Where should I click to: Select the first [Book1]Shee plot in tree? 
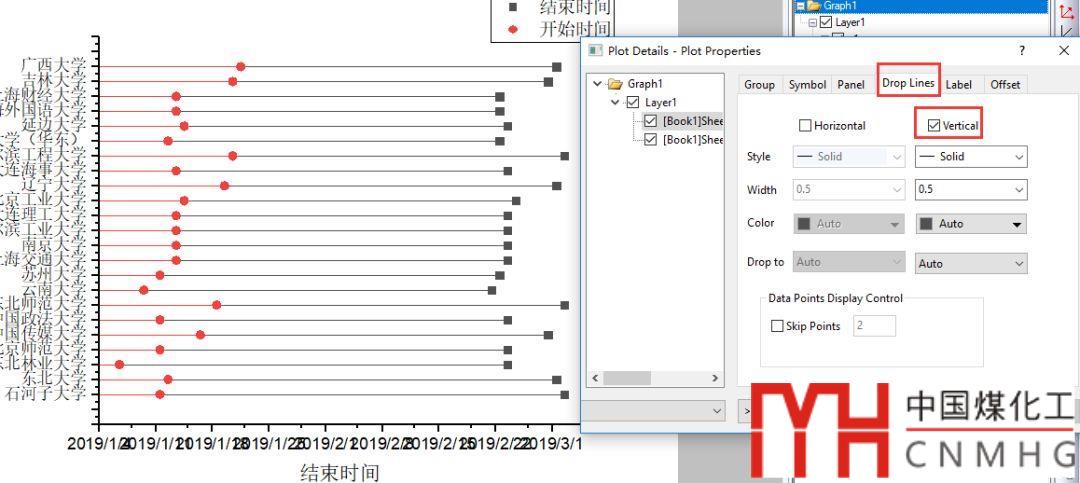click(x=692, y=121)
